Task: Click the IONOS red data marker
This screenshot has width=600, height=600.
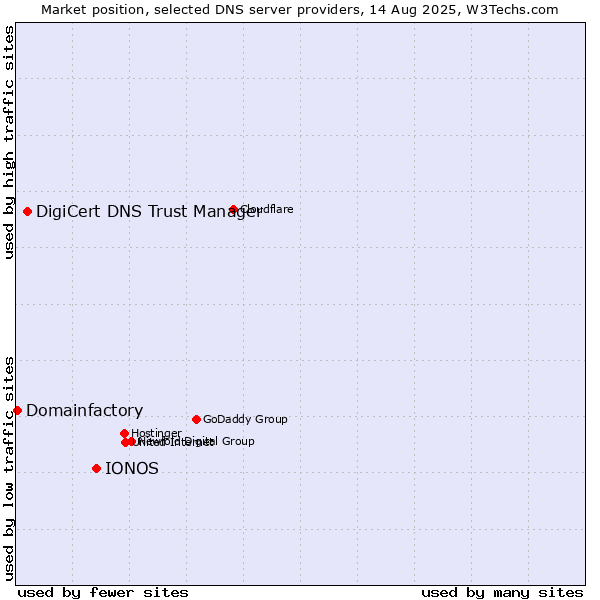Action: coord(96,468)
